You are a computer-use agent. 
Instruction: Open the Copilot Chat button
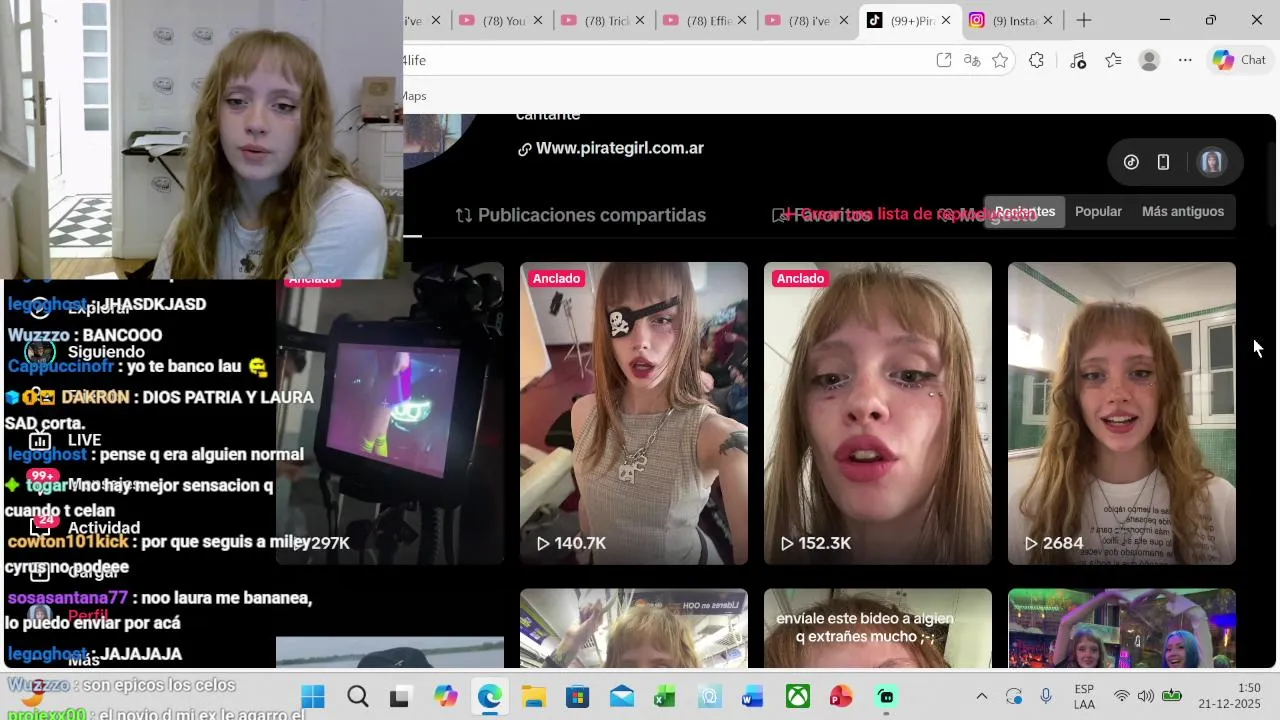1240,60
